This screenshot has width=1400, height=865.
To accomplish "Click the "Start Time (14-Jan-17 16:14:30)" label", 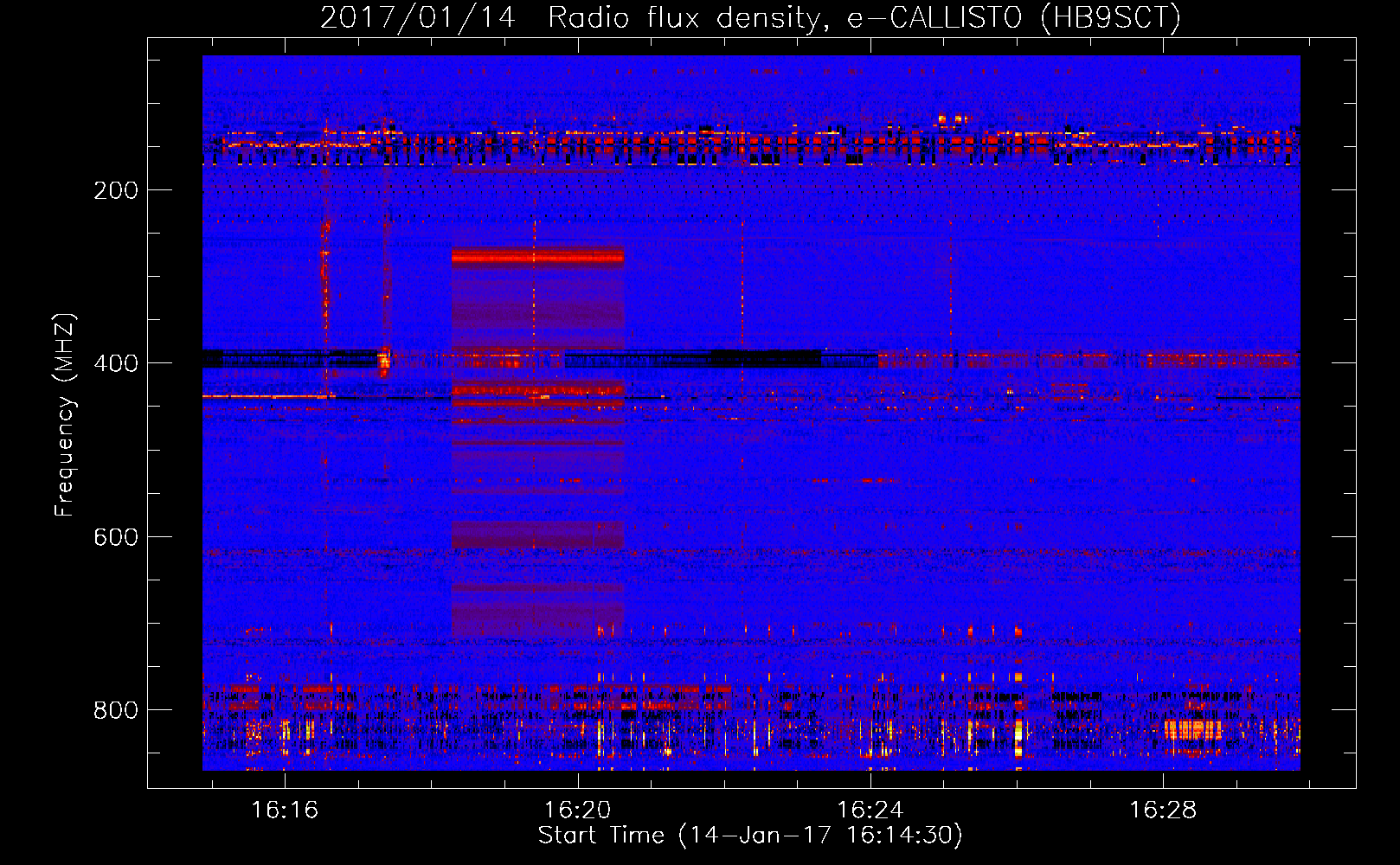I will [750, 836].
